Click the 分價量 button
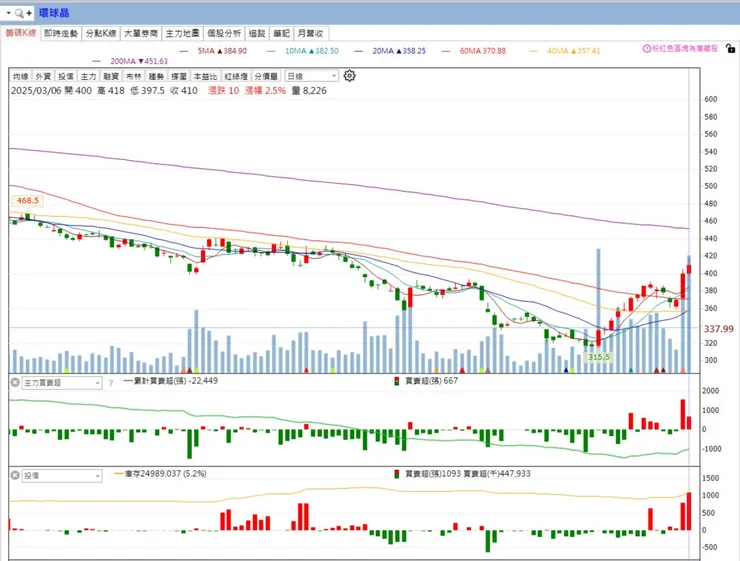Image resolution: width=740 pixels, height=561 pixels. 266,76
